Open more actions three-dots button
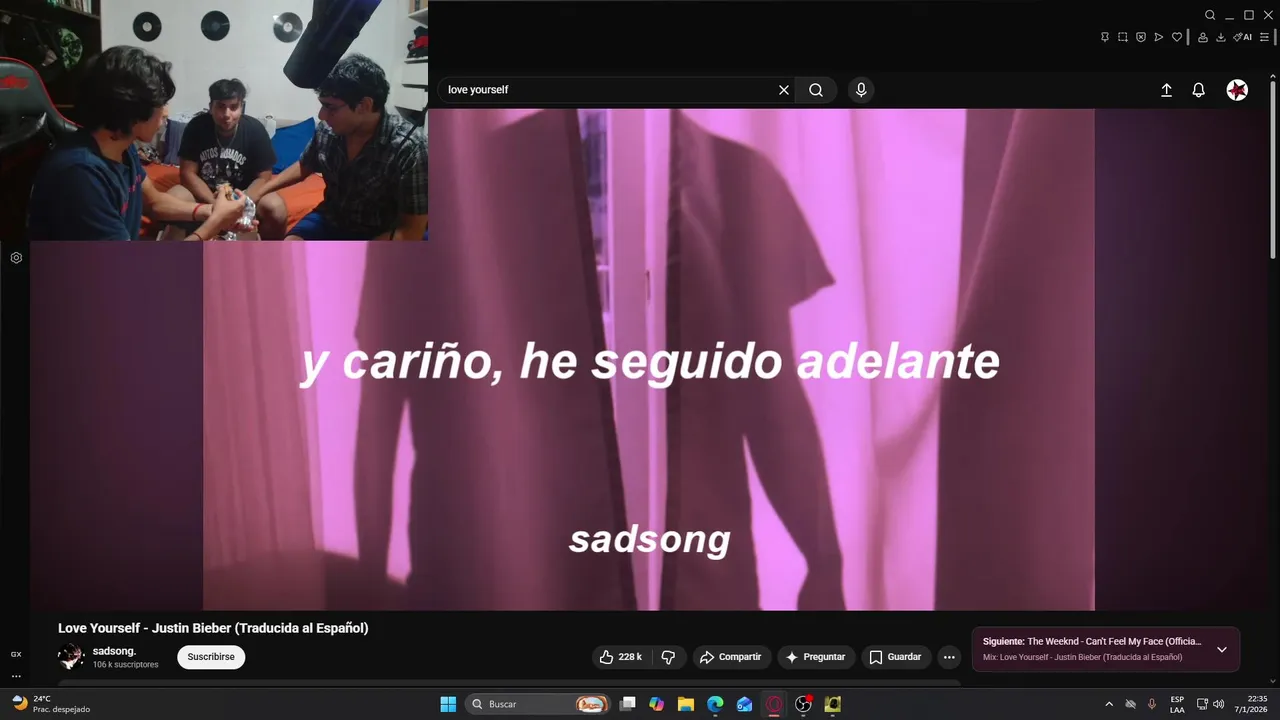 click(949, 657)
